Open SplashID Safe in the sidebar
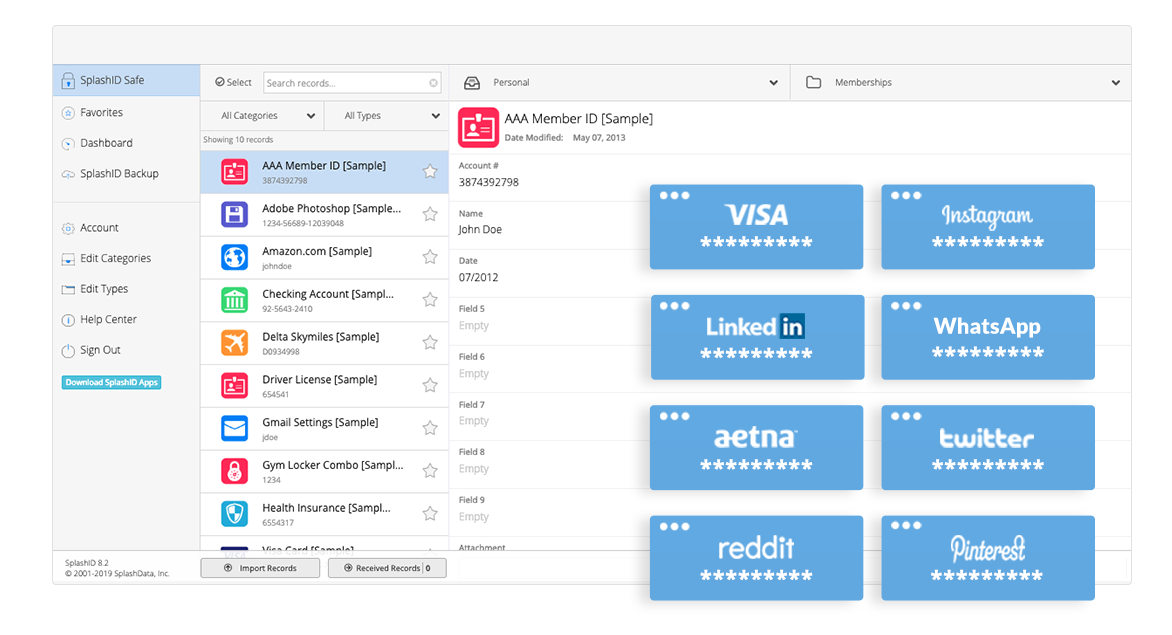Image resolution: width=1172 pixels, height=635 pixels. click(x=126, y=80)
